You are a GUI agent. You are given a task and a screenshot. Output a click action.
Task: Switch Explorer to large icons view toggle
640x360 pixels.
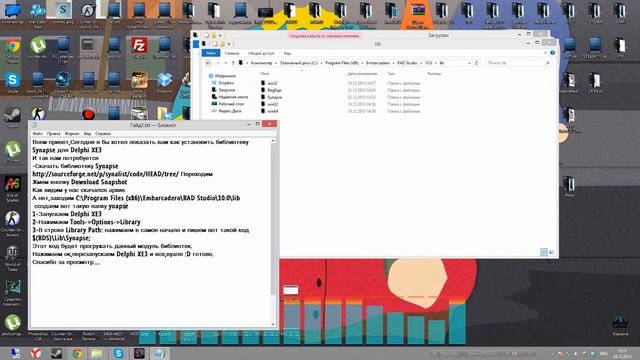tap(551, 252)
